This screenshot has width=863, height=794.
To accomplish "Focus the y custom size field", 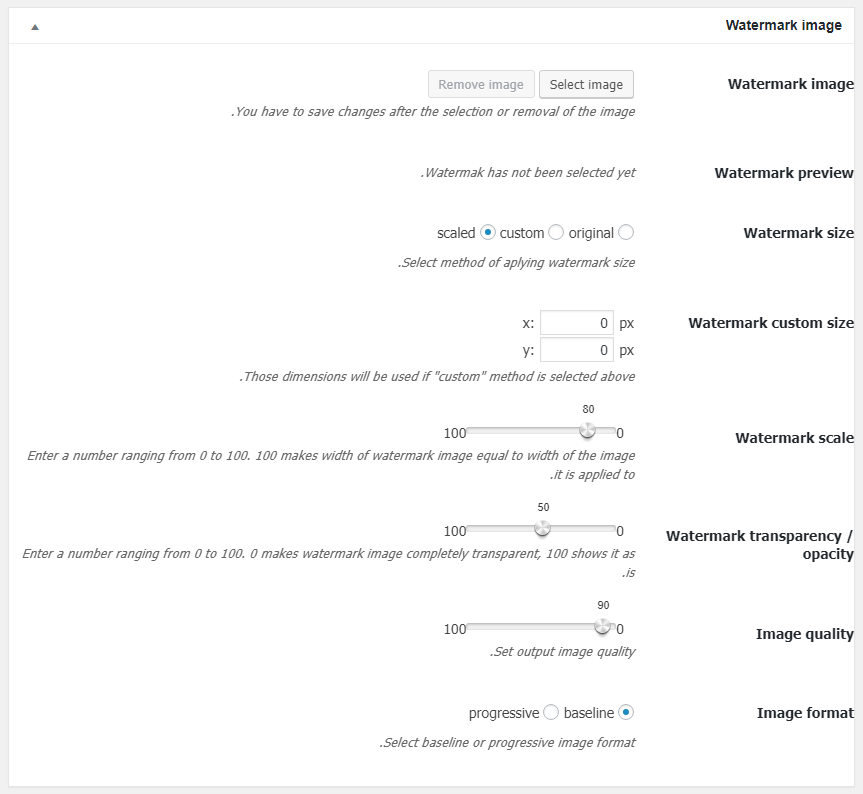I will [577, 350].
